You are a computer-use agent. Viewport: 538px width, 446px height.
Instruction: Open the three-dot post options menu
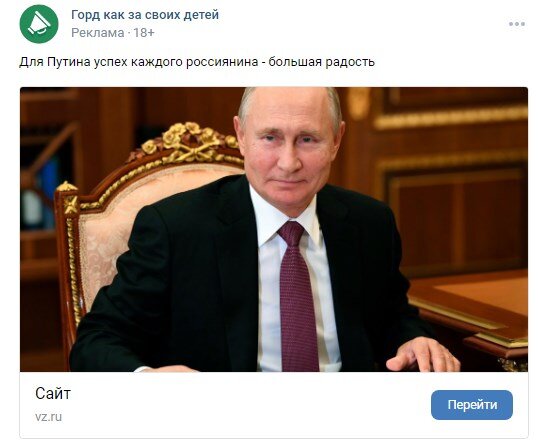click(517, 24)
